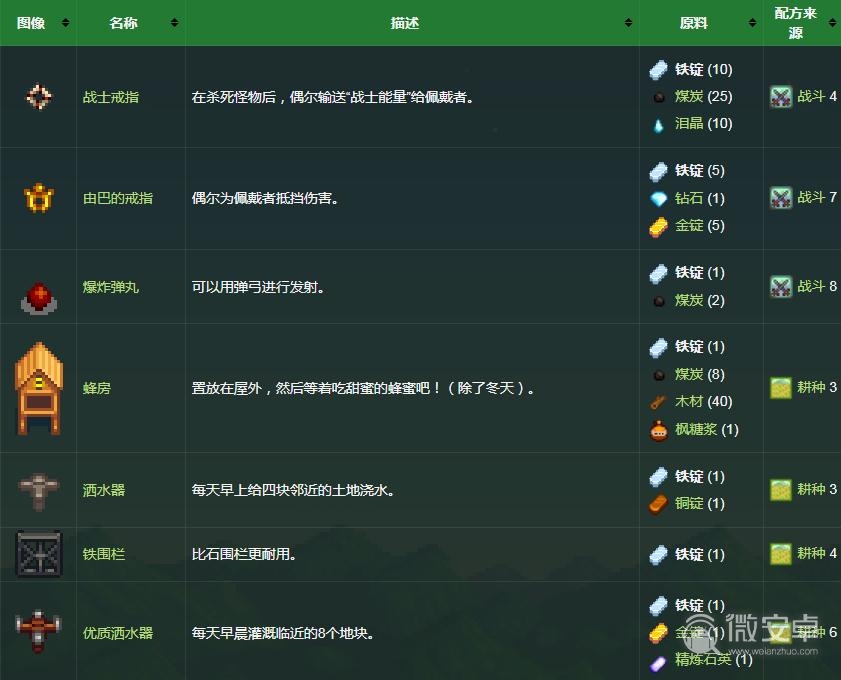Click description 每天早晨灌溉临近的8个地块

tap(283, 633)
